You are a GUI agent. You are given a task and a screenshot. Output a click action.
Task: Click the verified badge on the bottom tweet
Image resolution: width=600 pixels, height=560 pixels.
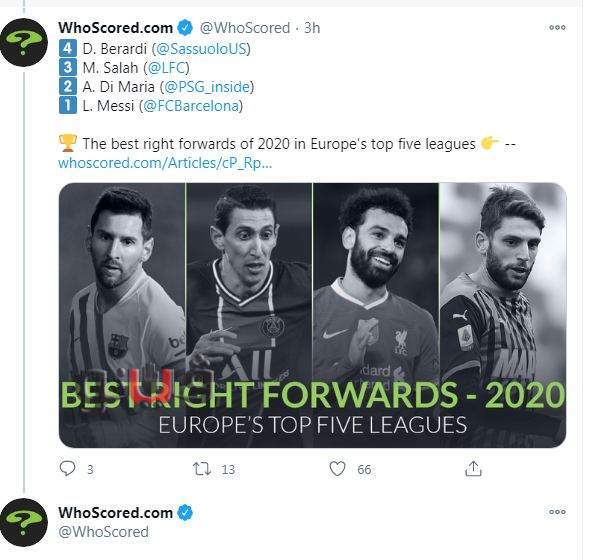(x=186, y=512)
